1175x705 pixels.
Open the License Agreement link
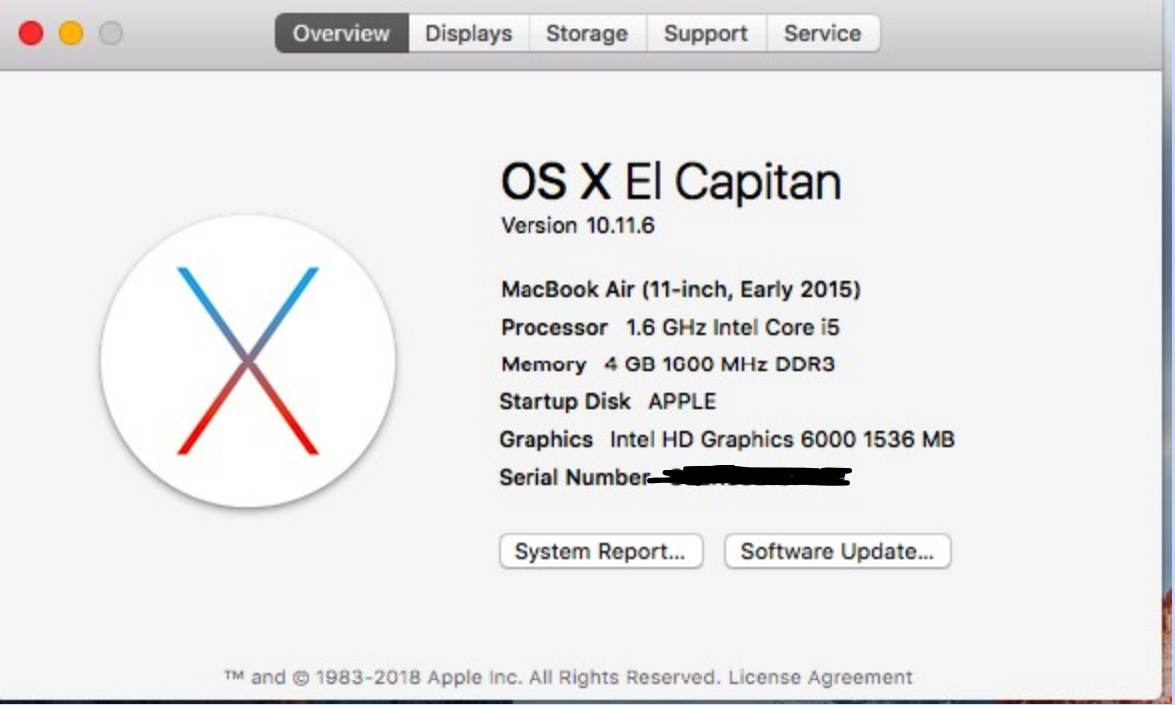tap(820, 677)
